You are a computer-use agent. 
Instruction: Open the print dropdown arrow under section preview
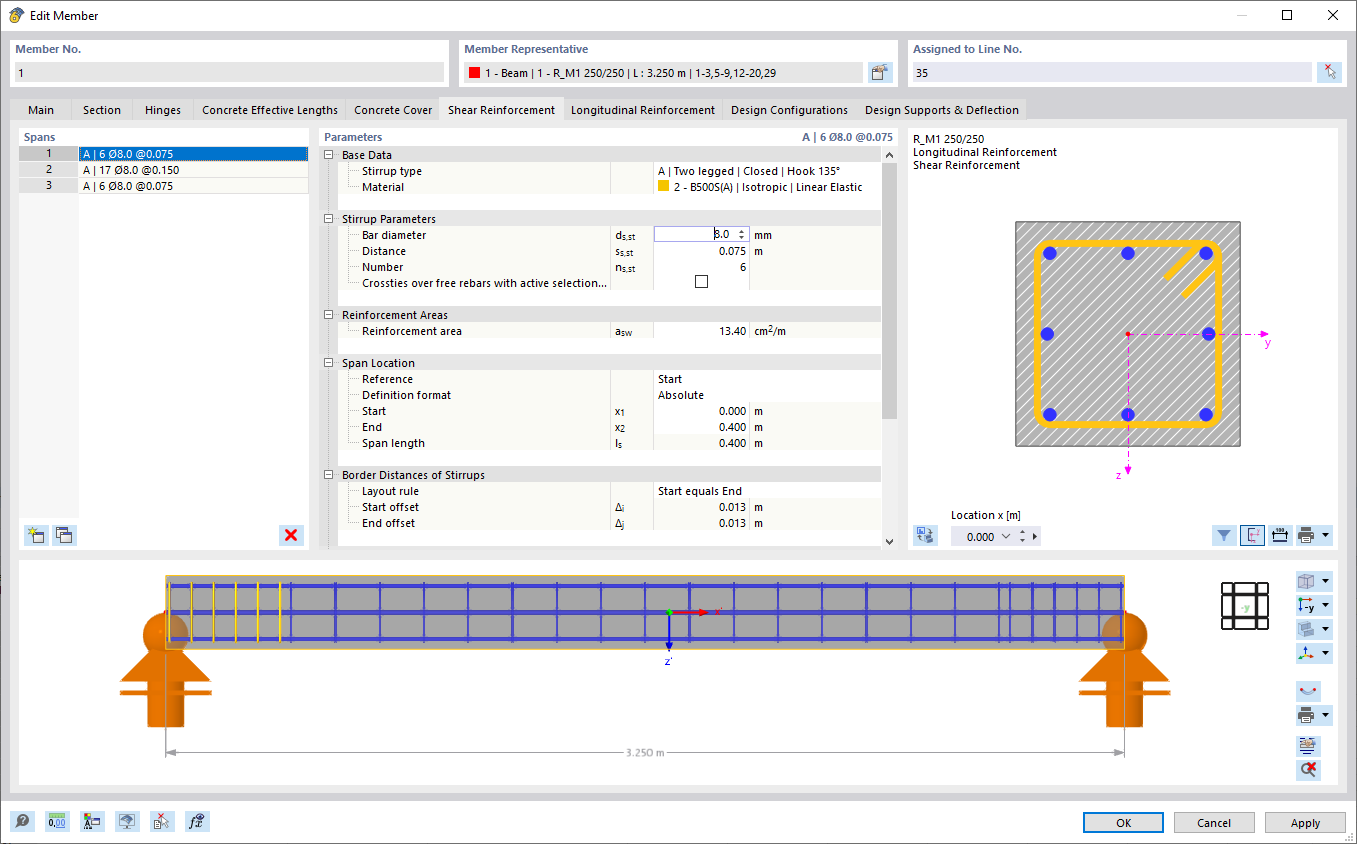tap(1326, 535)
